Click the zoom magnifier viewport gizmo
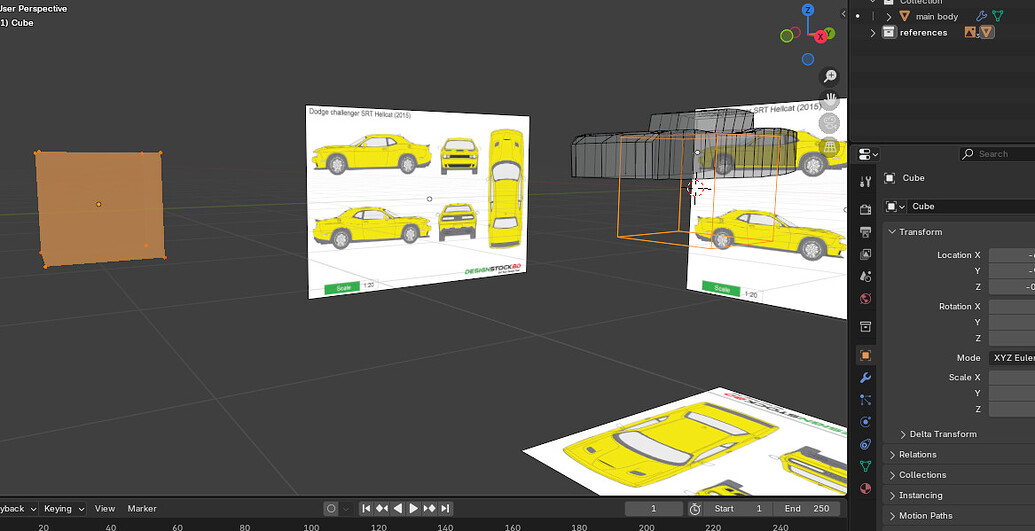This screenshot has height=531, width=1035. point(830,77)
